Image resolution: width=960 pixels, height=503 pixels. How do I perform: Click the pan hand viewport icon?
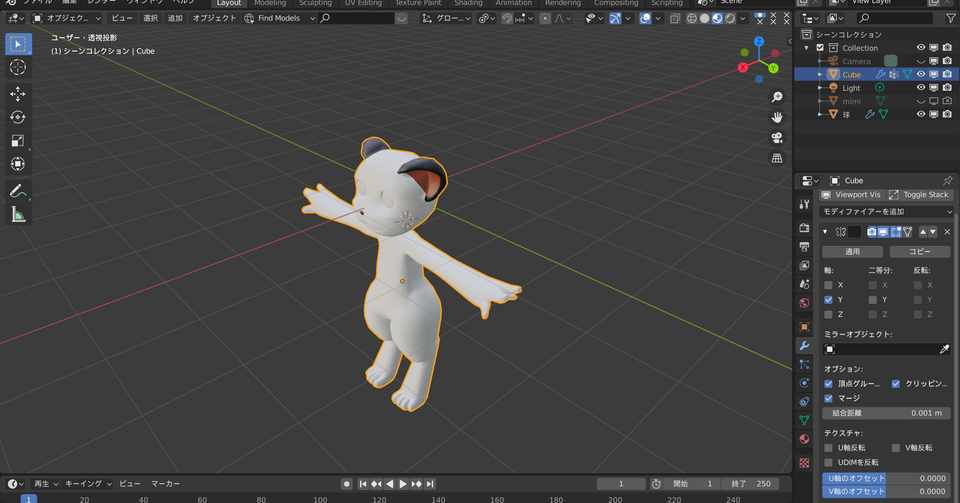tap(777, 117)
